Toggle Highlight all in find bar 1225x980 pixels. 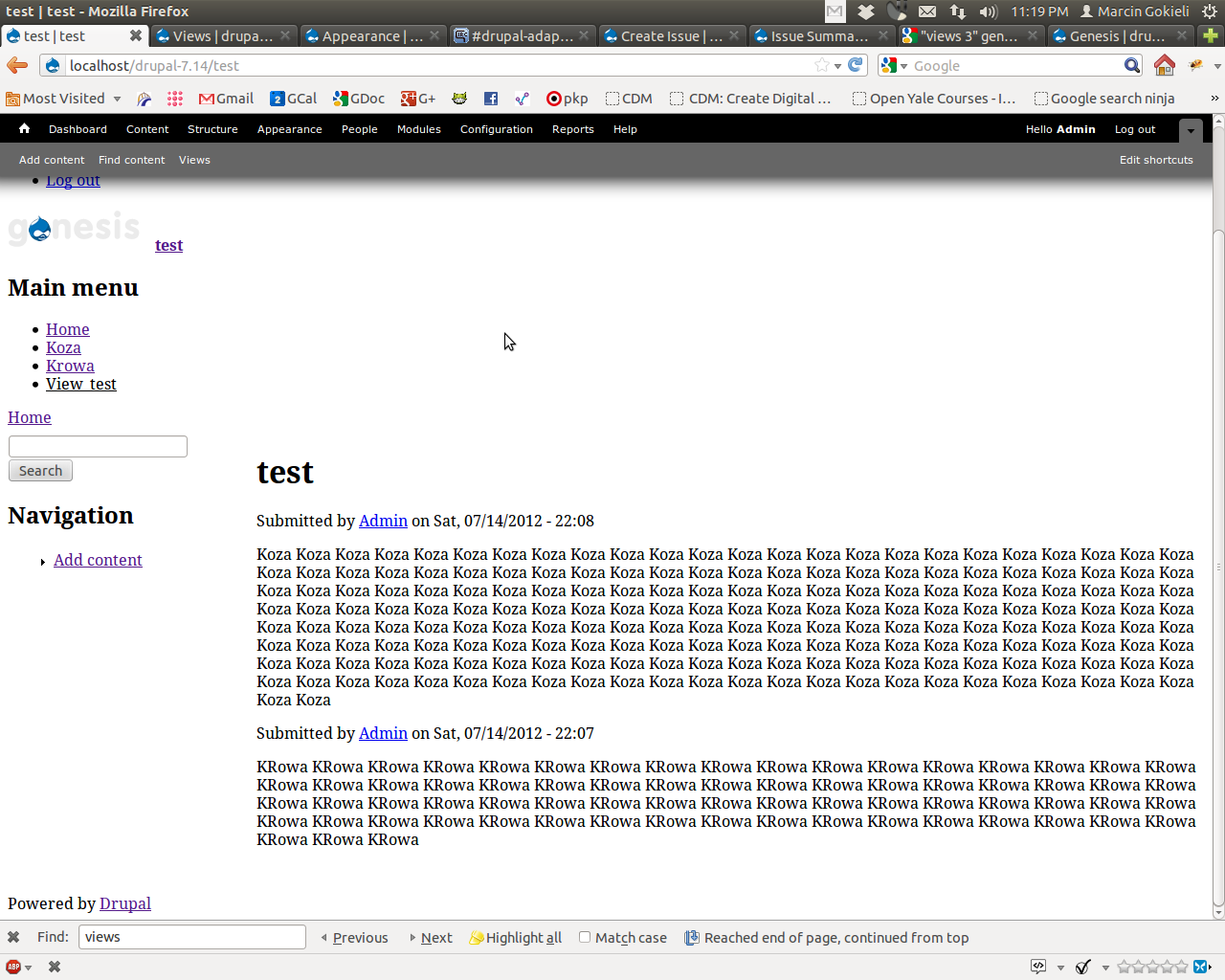point(515,938)
